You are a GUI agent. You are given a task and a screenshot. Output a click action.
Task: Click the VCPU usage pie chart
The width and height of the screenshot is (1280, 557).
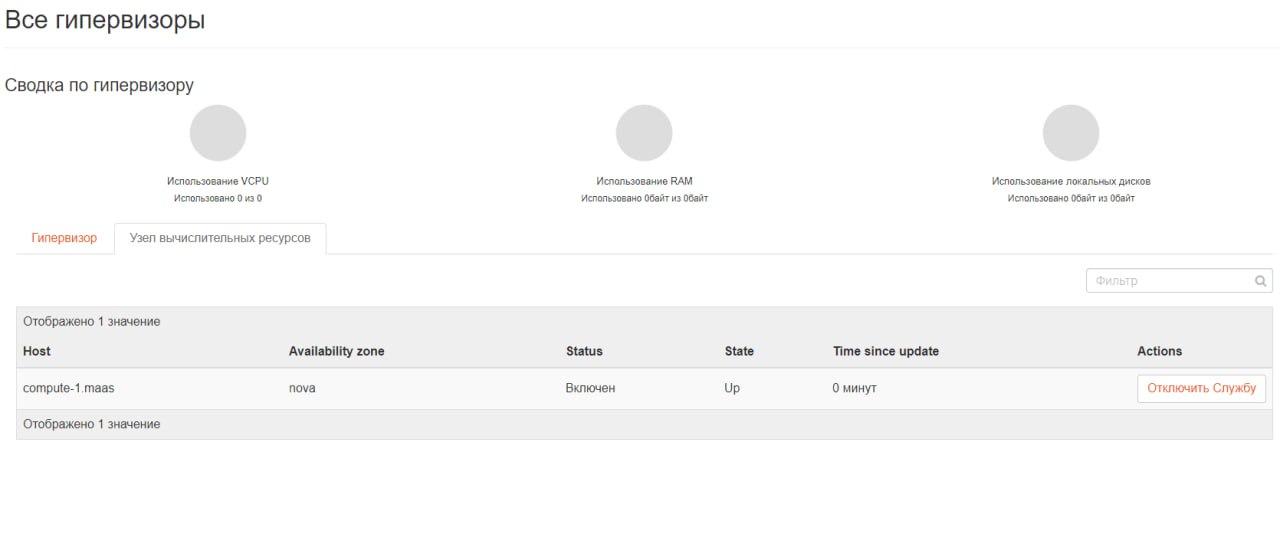click(218, 133)
